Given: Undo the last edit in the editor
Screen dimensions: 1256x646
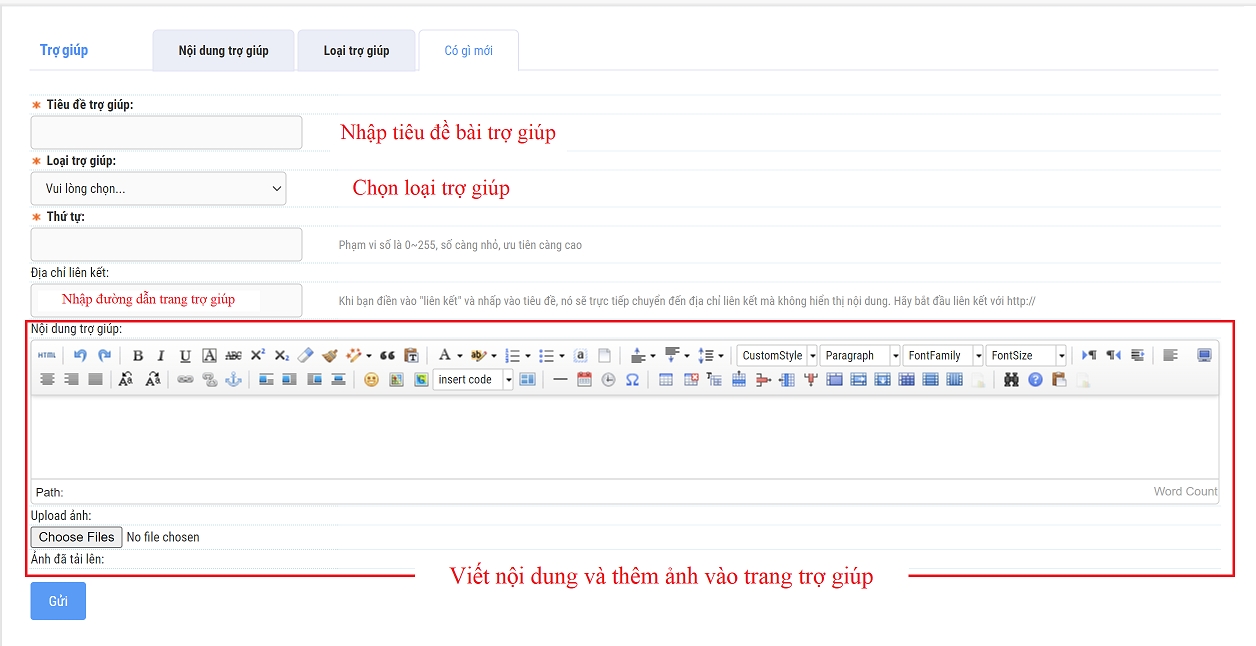Looking at the screenshot, I should (80, 355).
